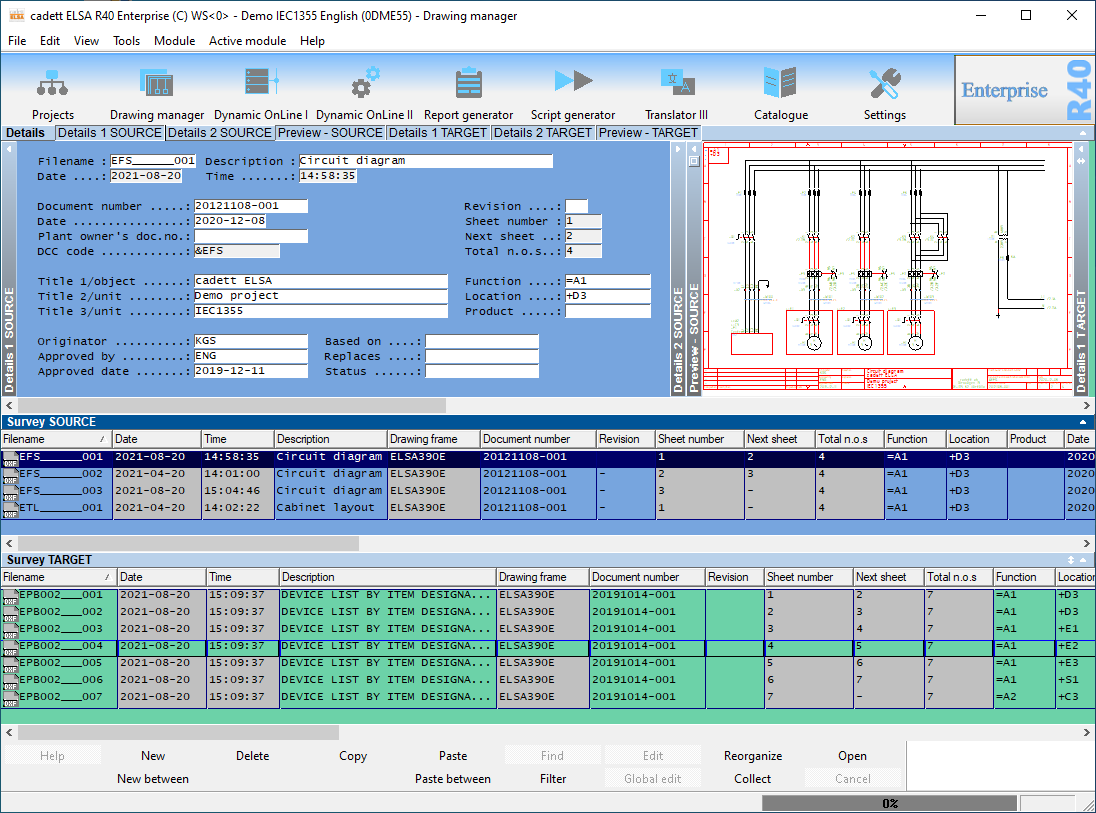Viewport: 1096px width, 813px height.
Task: Open the Help menu
Action: tap(312, 41)
